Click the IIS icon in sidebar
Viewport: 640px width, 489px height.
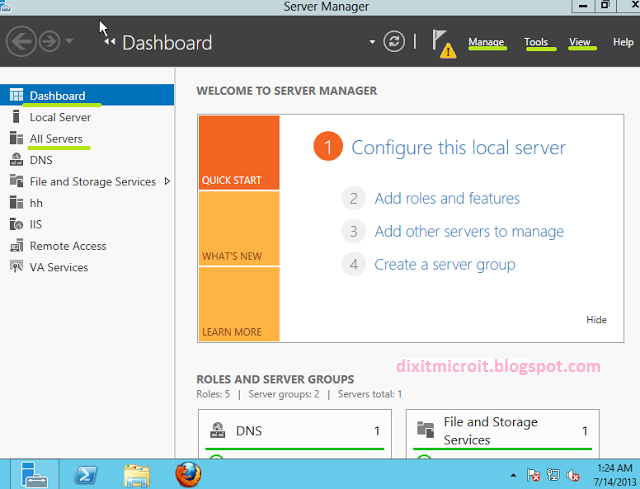pos(16,224)
